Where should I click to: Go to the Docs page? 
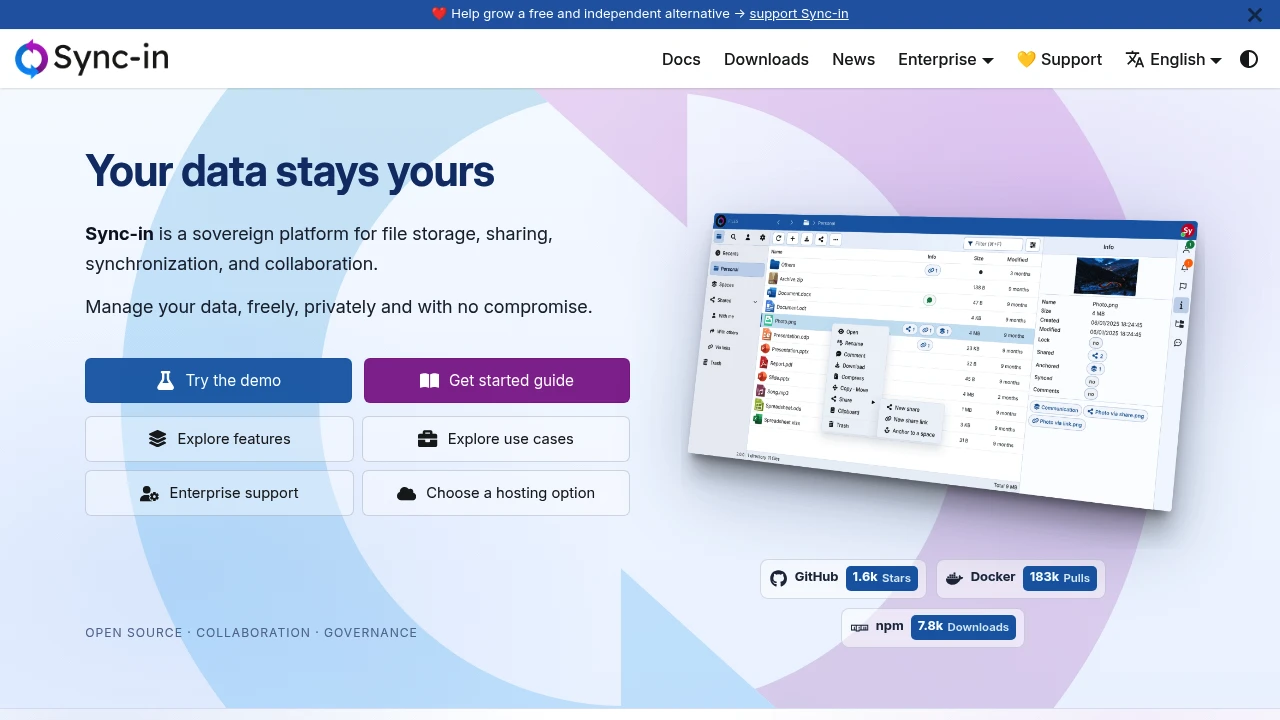(681, 59)
